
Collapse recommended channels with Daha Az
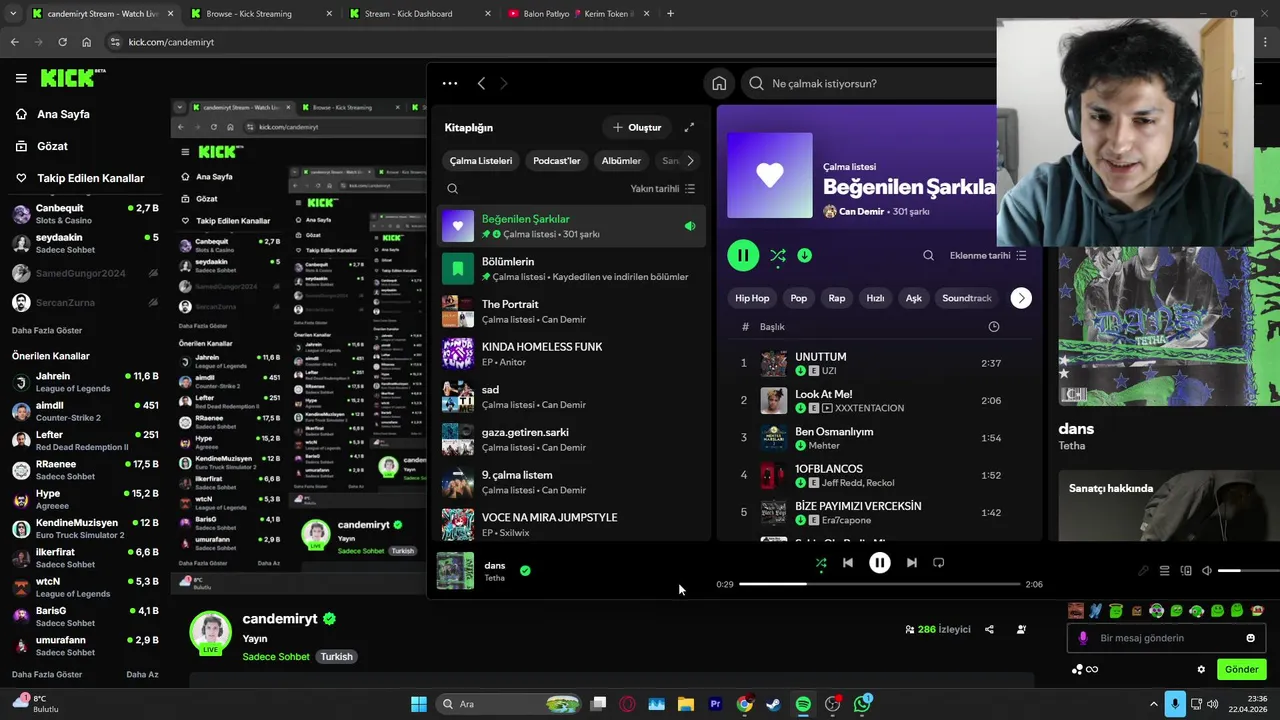tap(142, 675)
